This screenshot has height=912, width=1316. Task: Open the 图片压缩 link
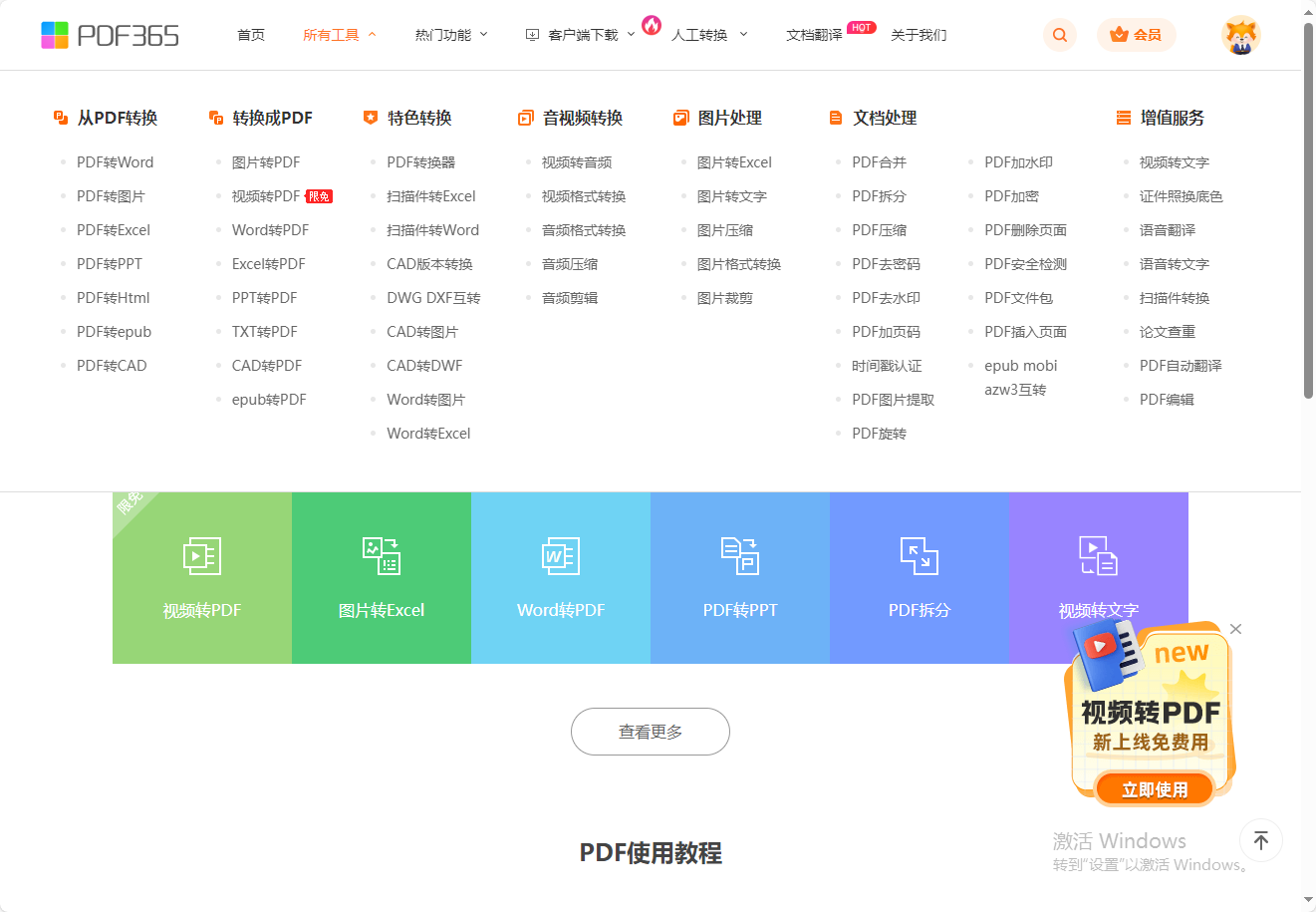click(725, 230)
